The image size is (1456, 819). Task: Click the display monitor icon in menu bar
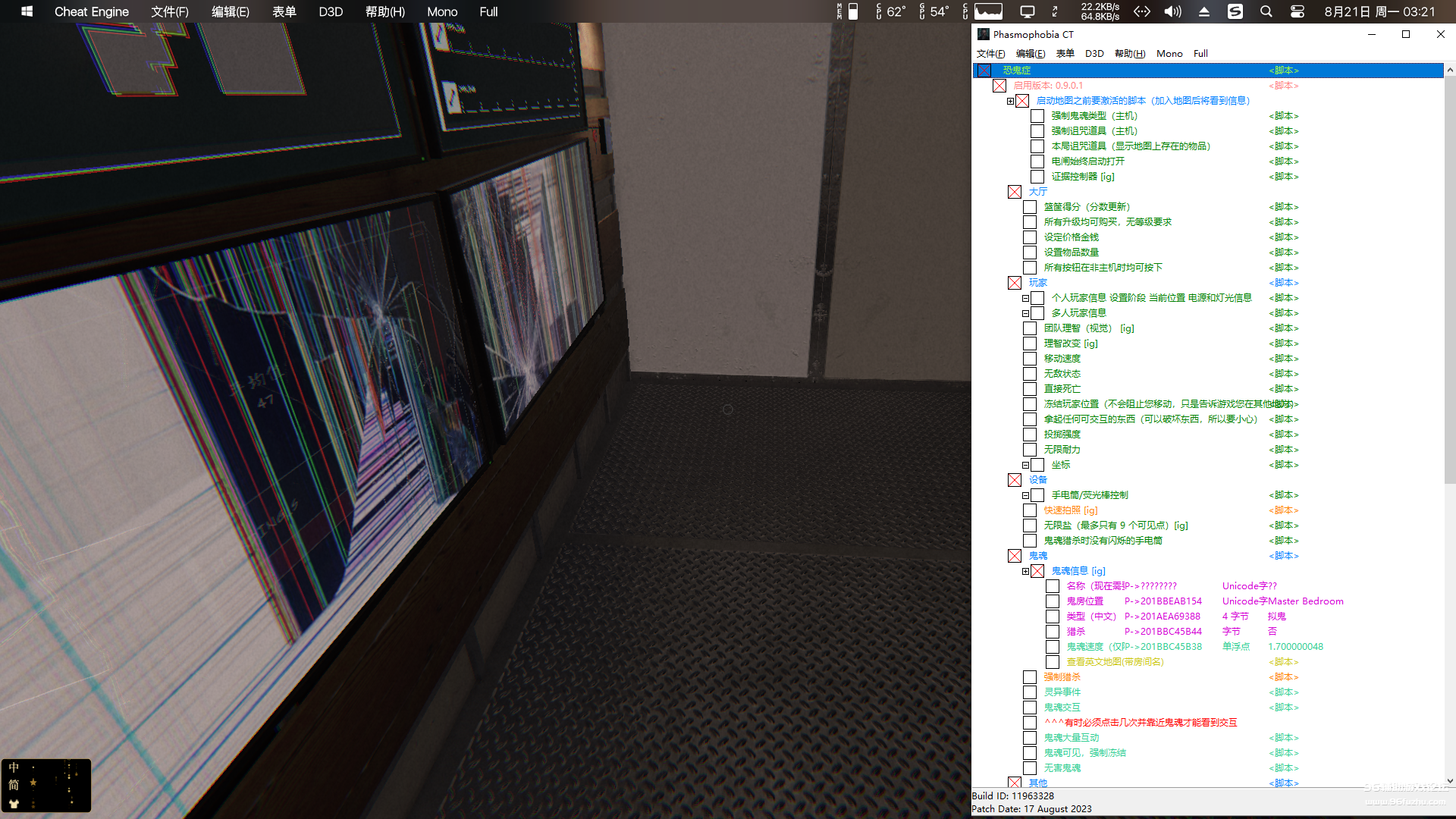click(x=1027, y=11)
